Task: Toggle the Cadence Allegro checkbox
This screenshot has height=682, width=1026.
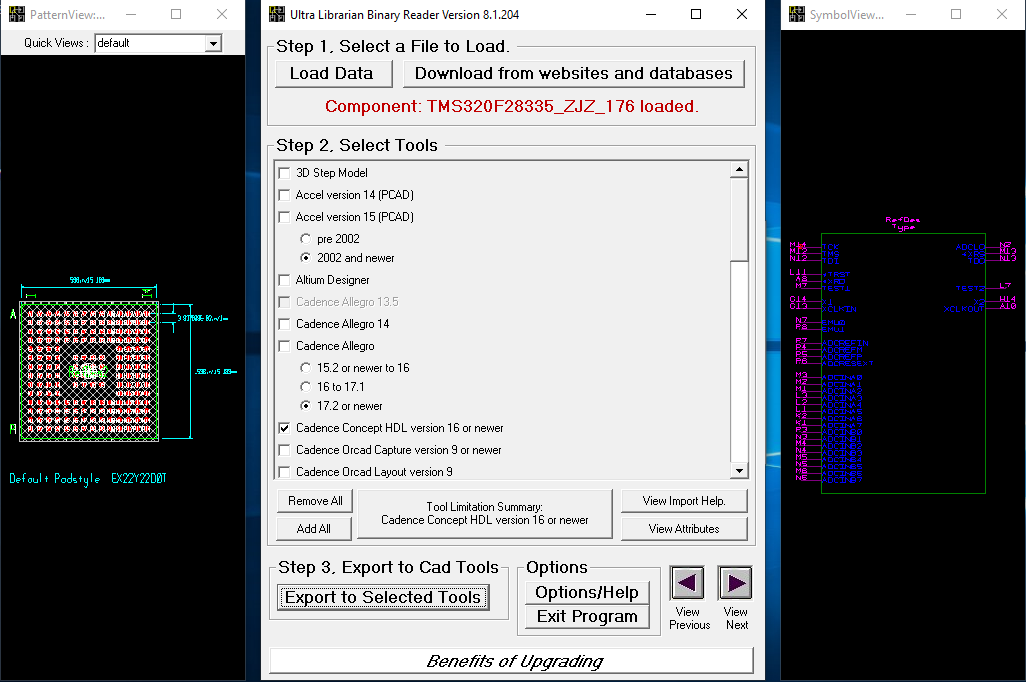Action: click(284, 346)
